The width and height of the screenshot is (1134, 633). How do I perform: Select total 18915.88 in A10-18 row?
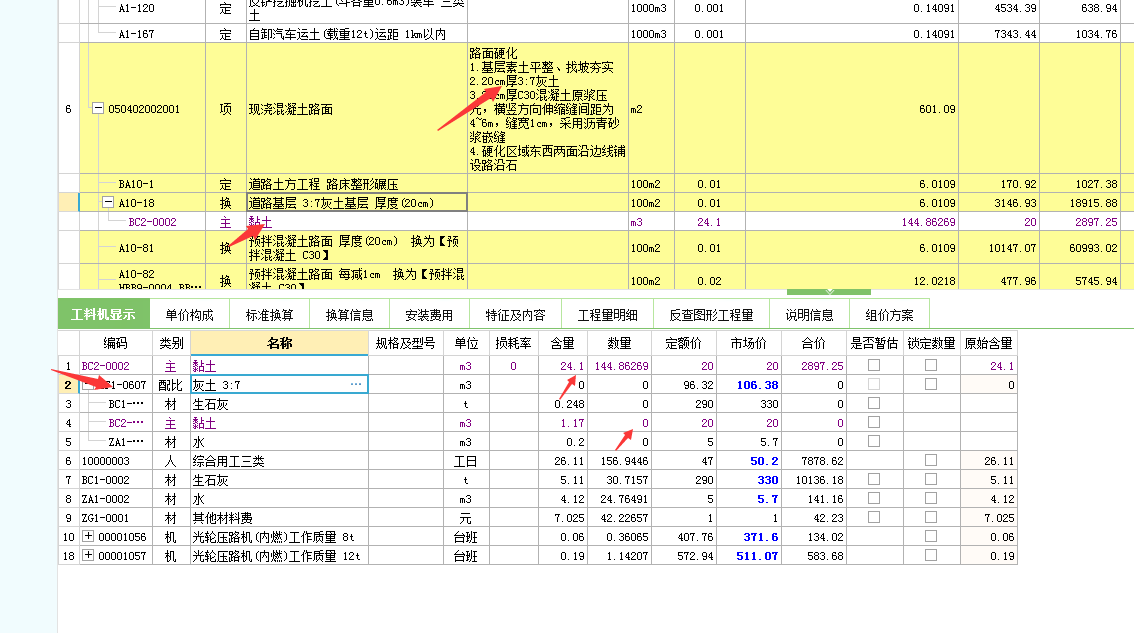click(x=1080, y=203)
